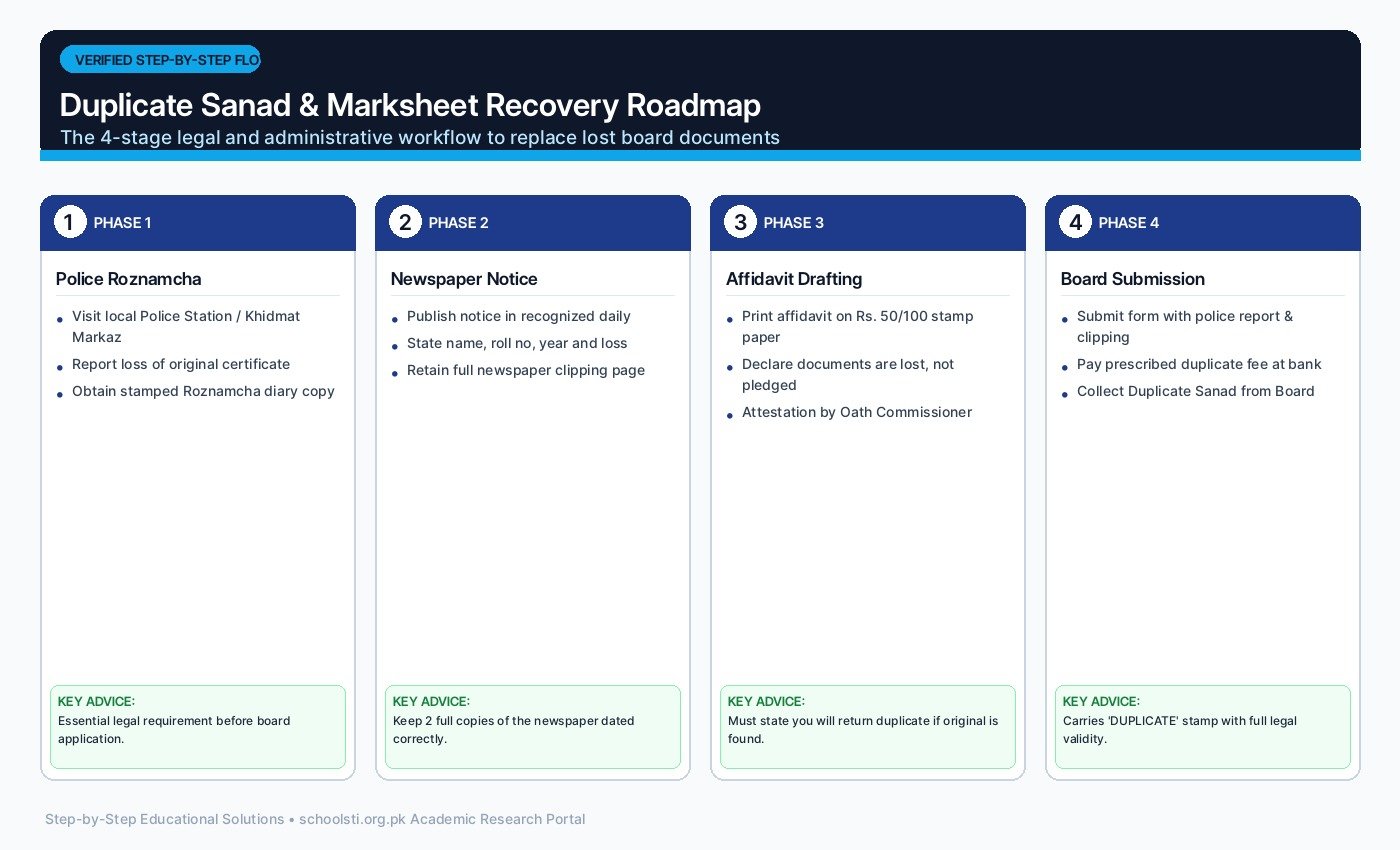Click the PHASE 2 header label
This screenshot has height=850, width=1400.
point(459,223)
